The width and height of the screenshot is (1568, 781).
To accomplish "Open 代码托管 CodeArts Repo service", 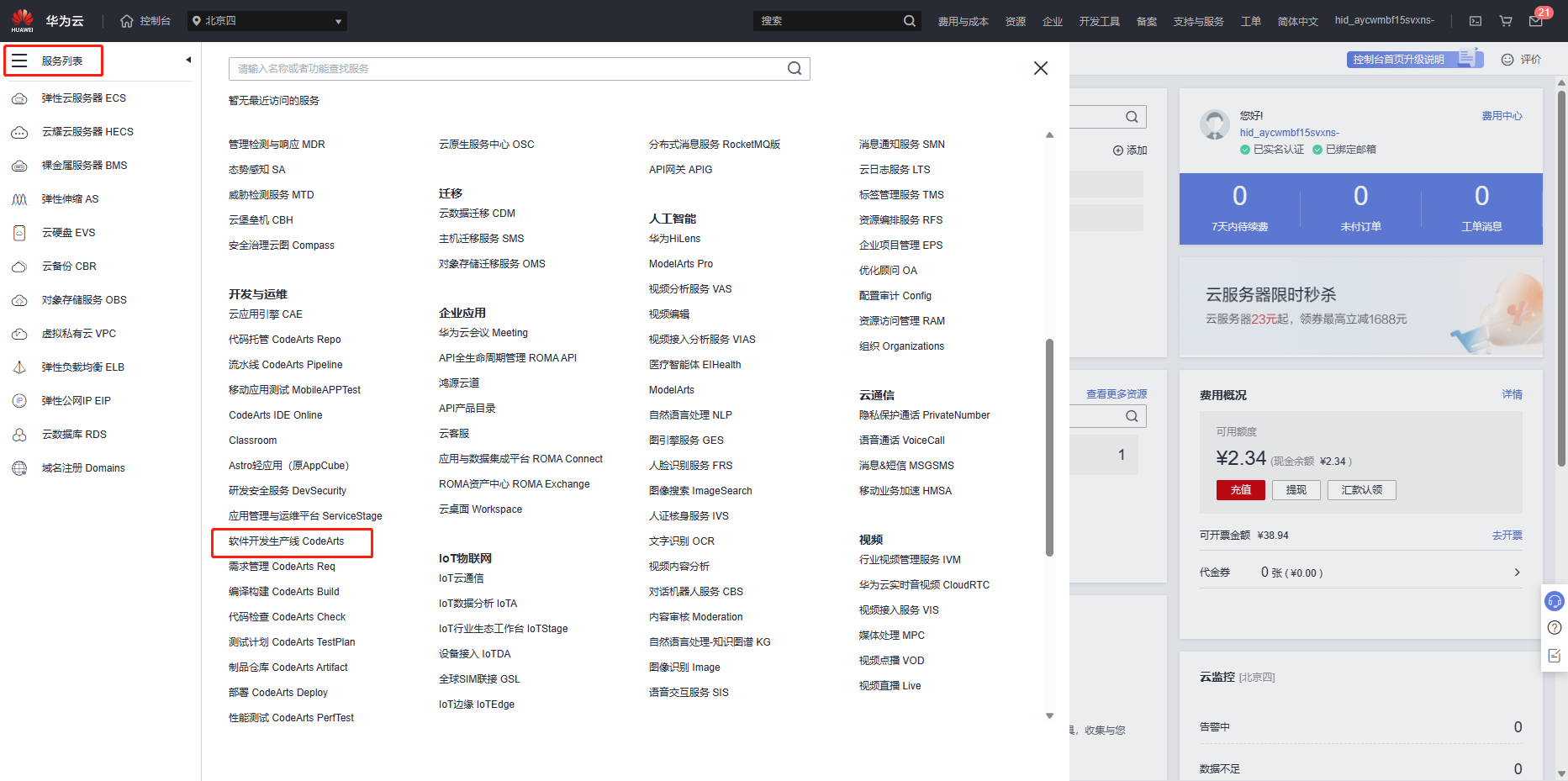I will coord(285,340).
